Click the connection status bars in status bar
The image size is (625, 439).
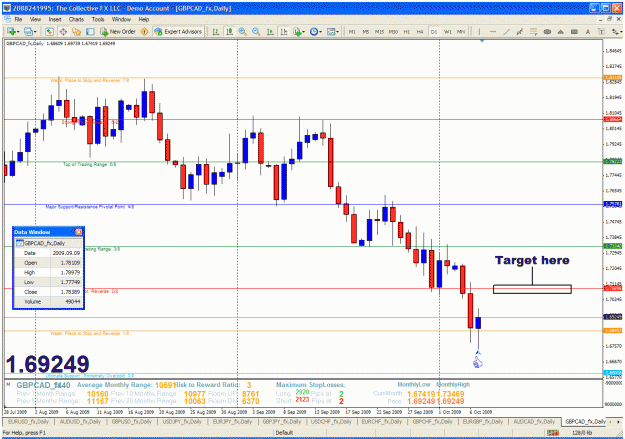point(552,433)
